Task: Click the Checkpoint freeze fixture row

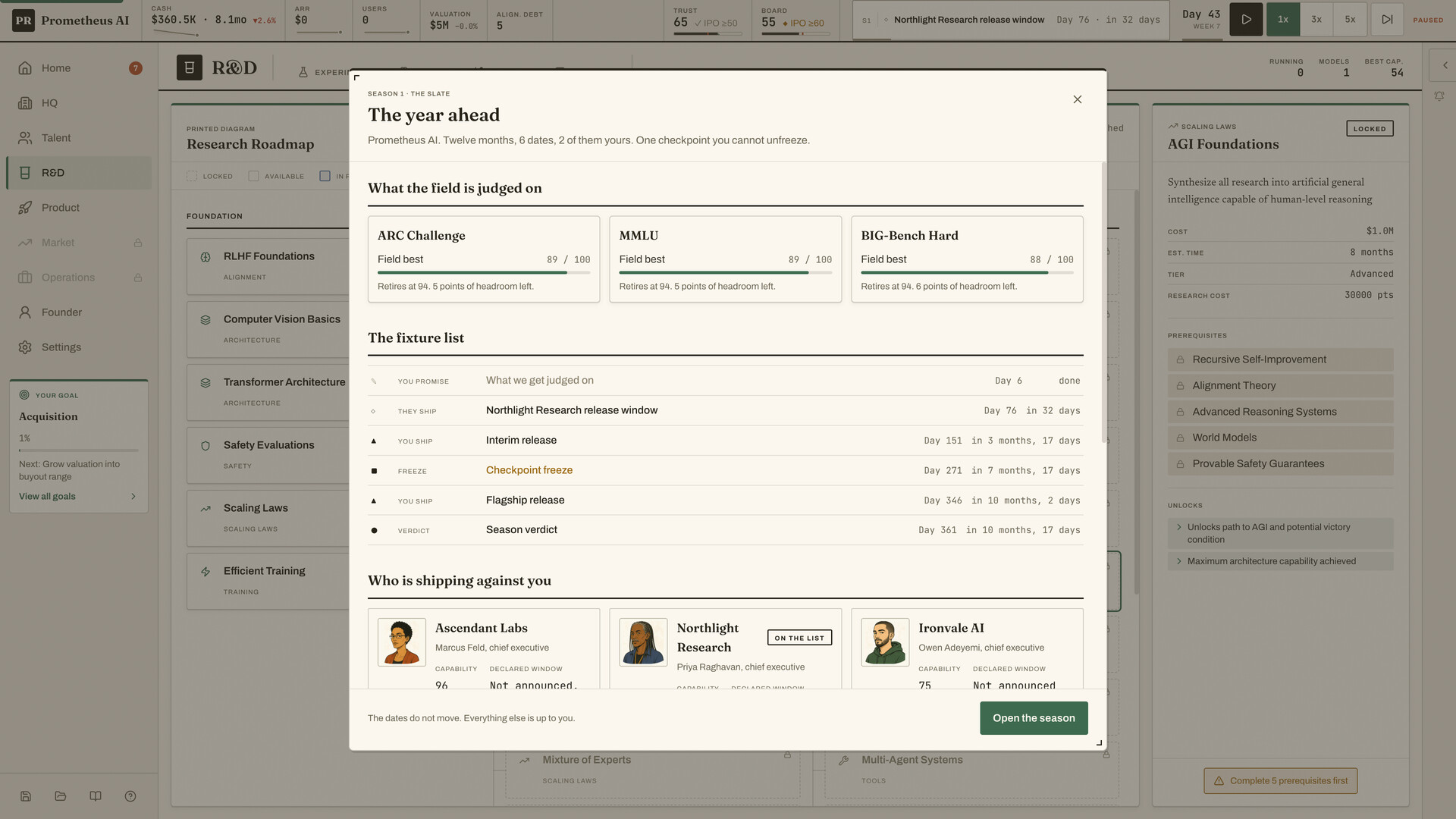Action: pyautogui.click(x=725, y=471)
